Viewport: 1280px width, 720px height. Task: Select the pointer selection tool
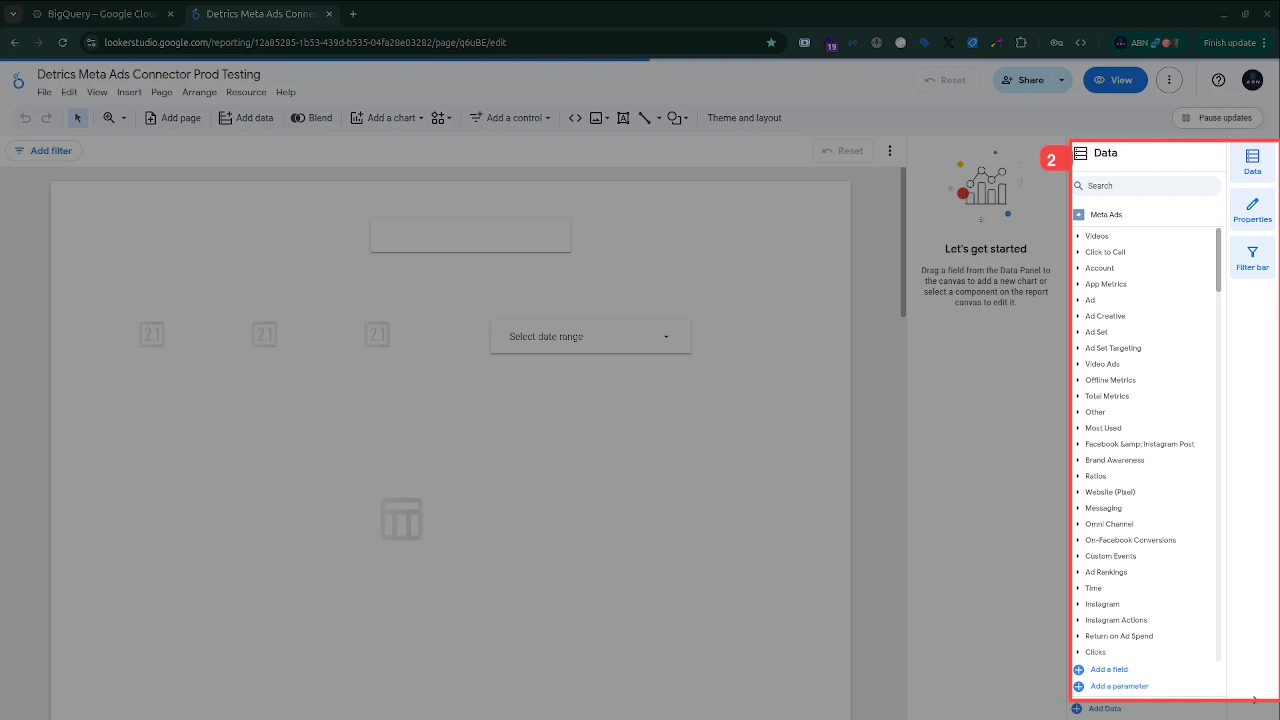(x=78, y=117)
